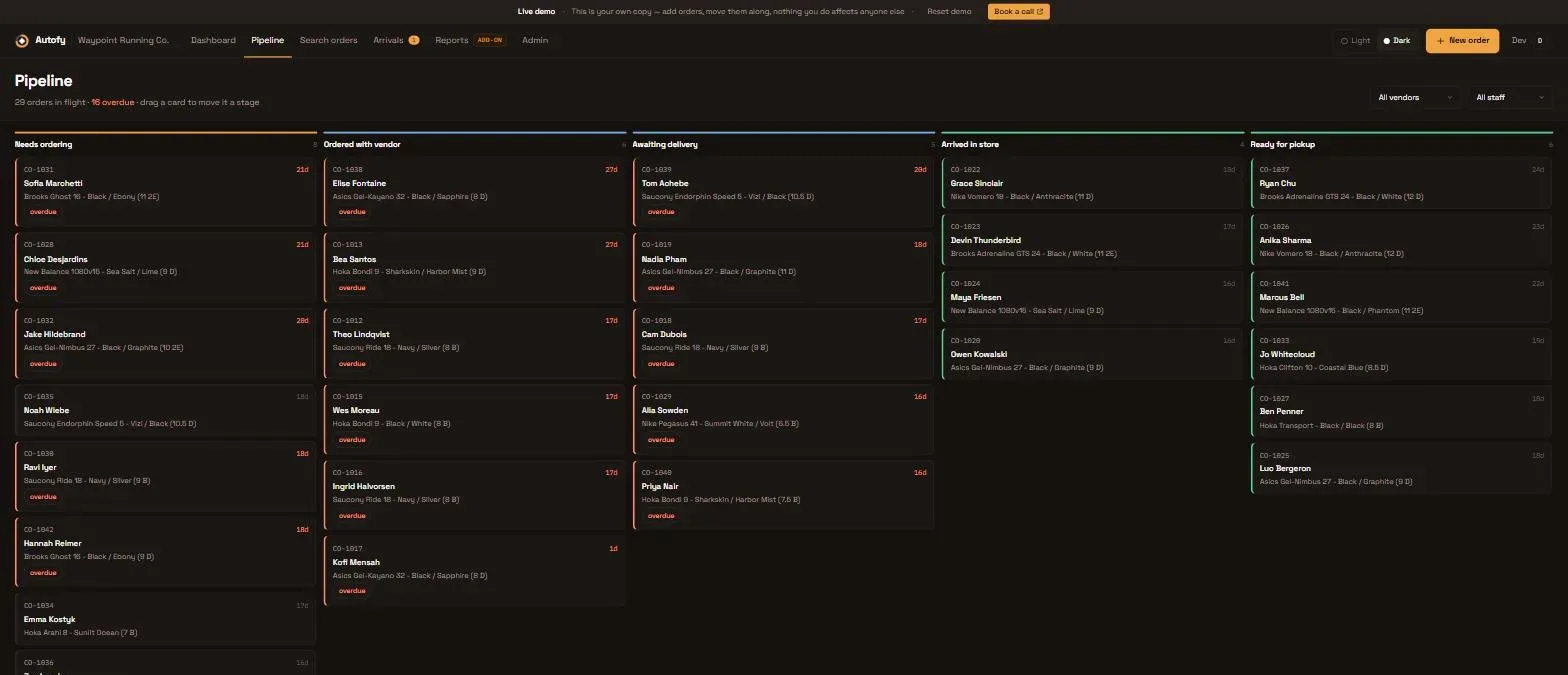Expand the All staff filter dropdown

click(x=1510, y=98)
